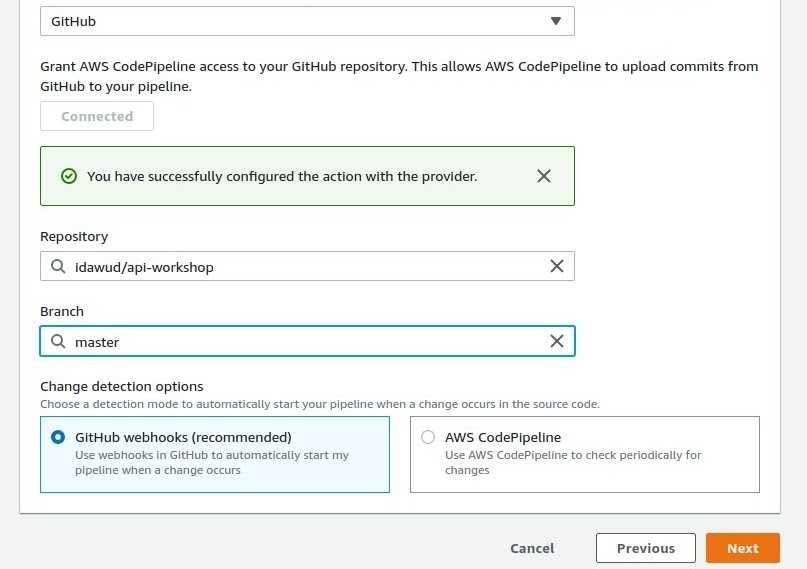
Task: Click the successfully configured message text
Action: (x=282, y=176)
